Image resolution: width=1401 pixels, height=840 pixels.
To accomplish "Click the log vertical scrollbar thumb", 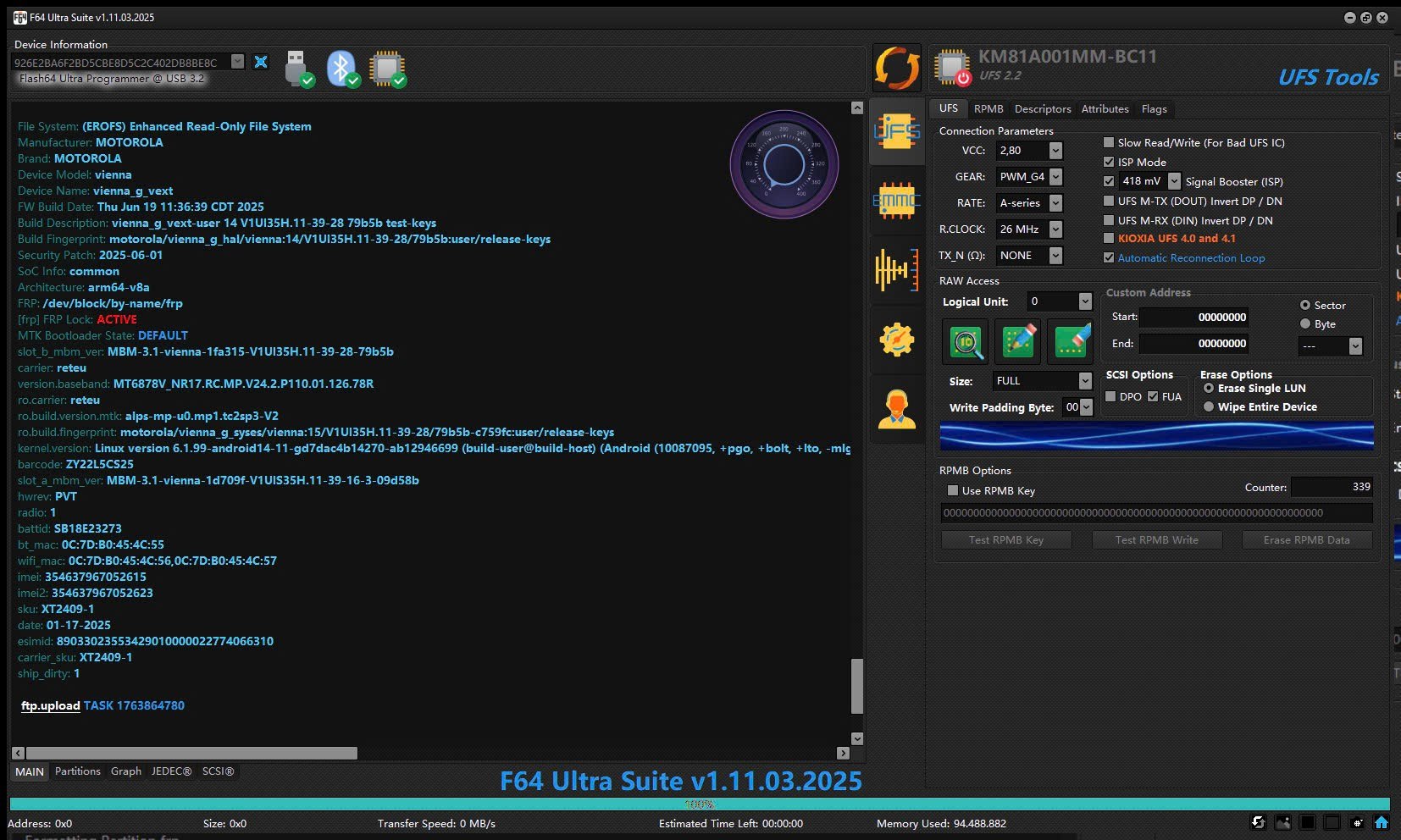I will 857,686.
